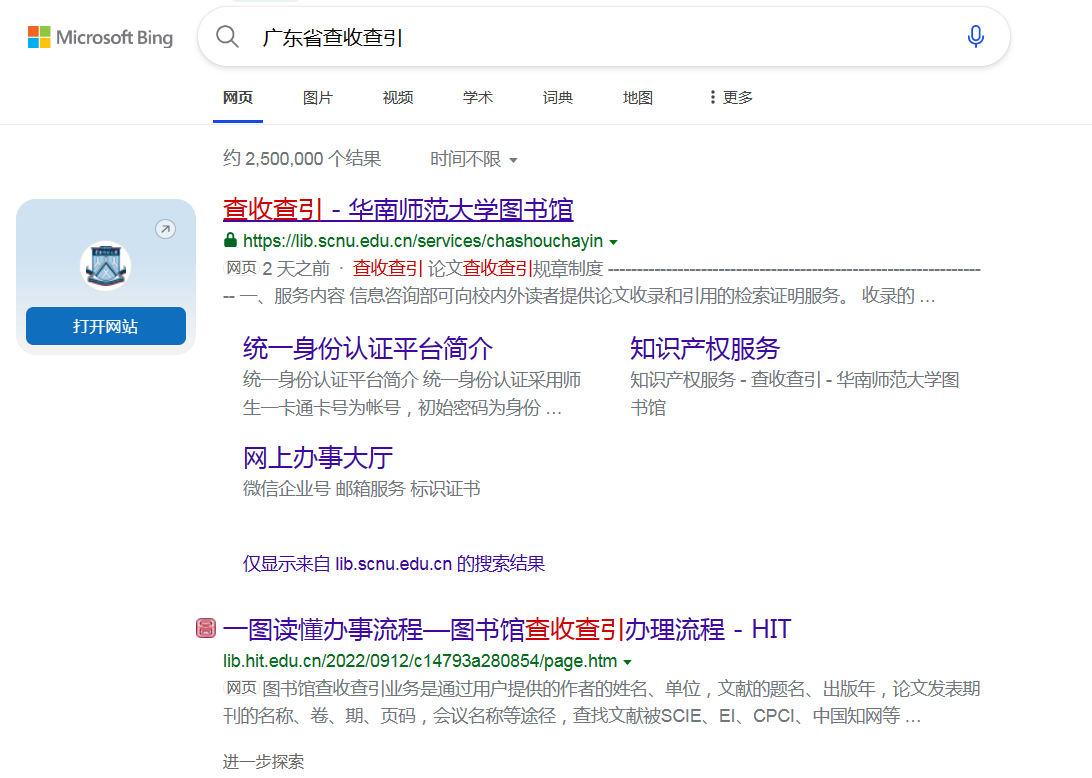
Task: Open the HIT 图书馆查收查引办理流程 result
Action: click(506, 629)
